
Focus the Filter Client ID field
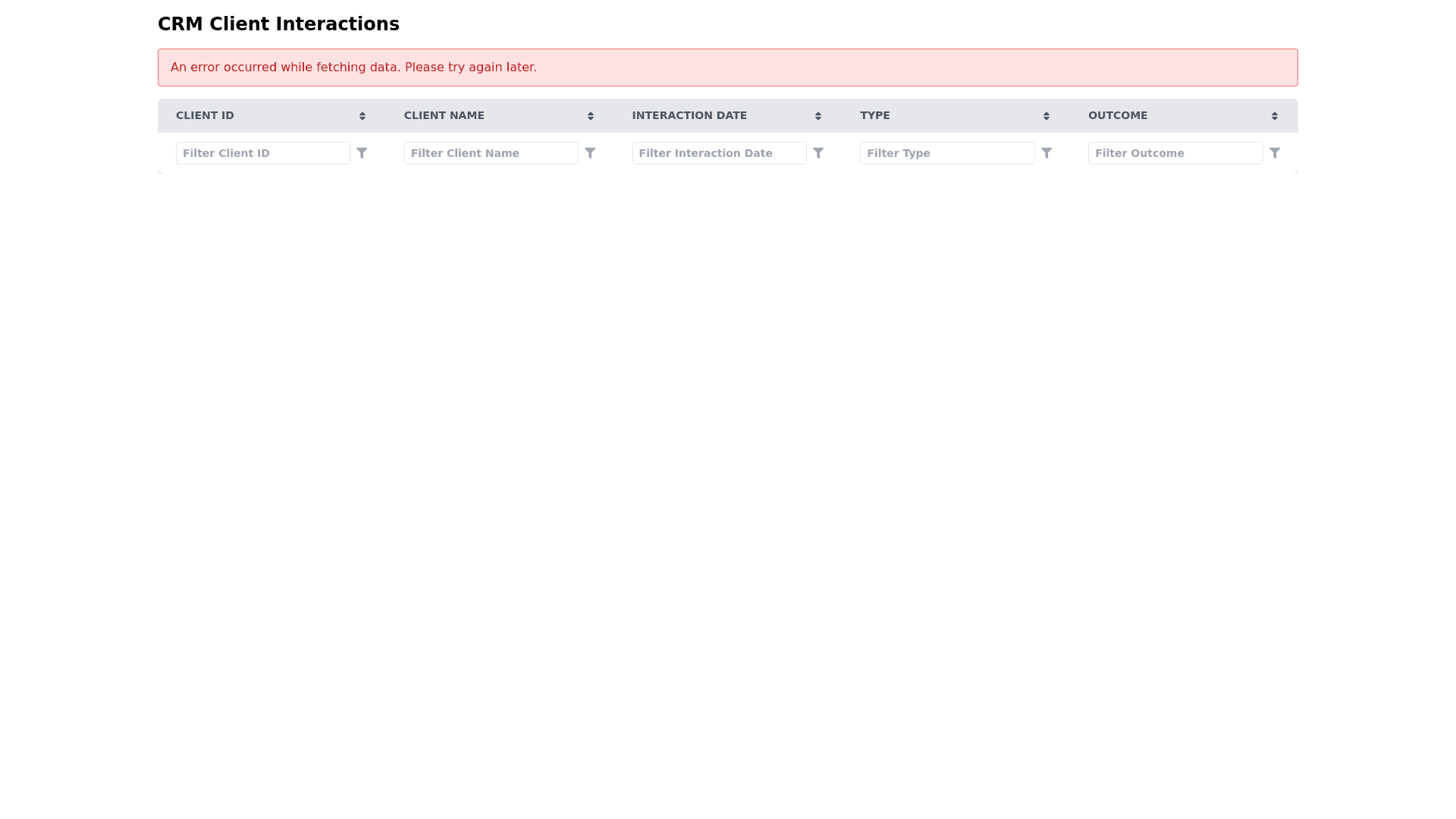(x=262, y=153)
